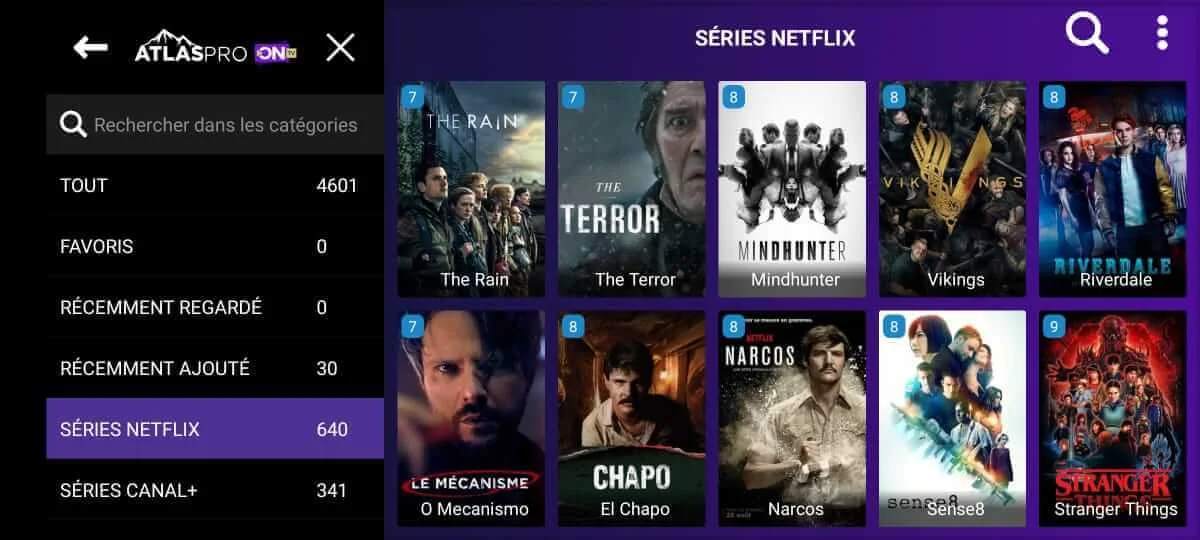1200x540 pixels.
Task: Open The Rain series poster
Action: (472, 189)
